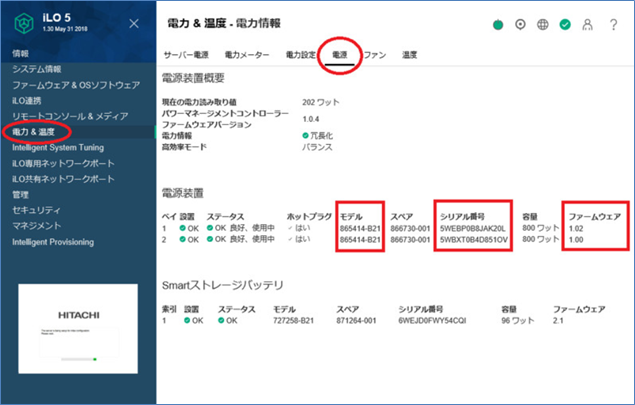The image size is (635, 405).
Task: Open セキュリティ in the sidebar
Action: coord(36,210)
